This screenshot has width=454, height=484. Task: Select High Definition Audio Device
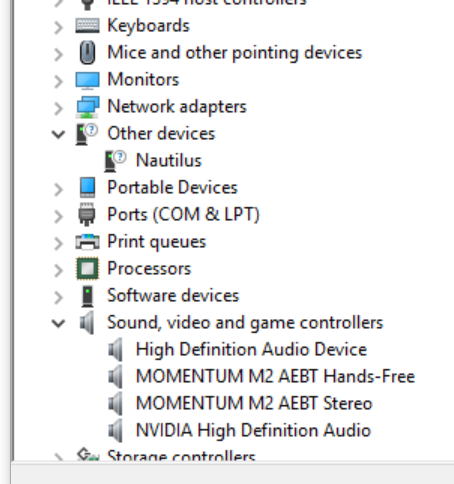[x=251, y=350]
